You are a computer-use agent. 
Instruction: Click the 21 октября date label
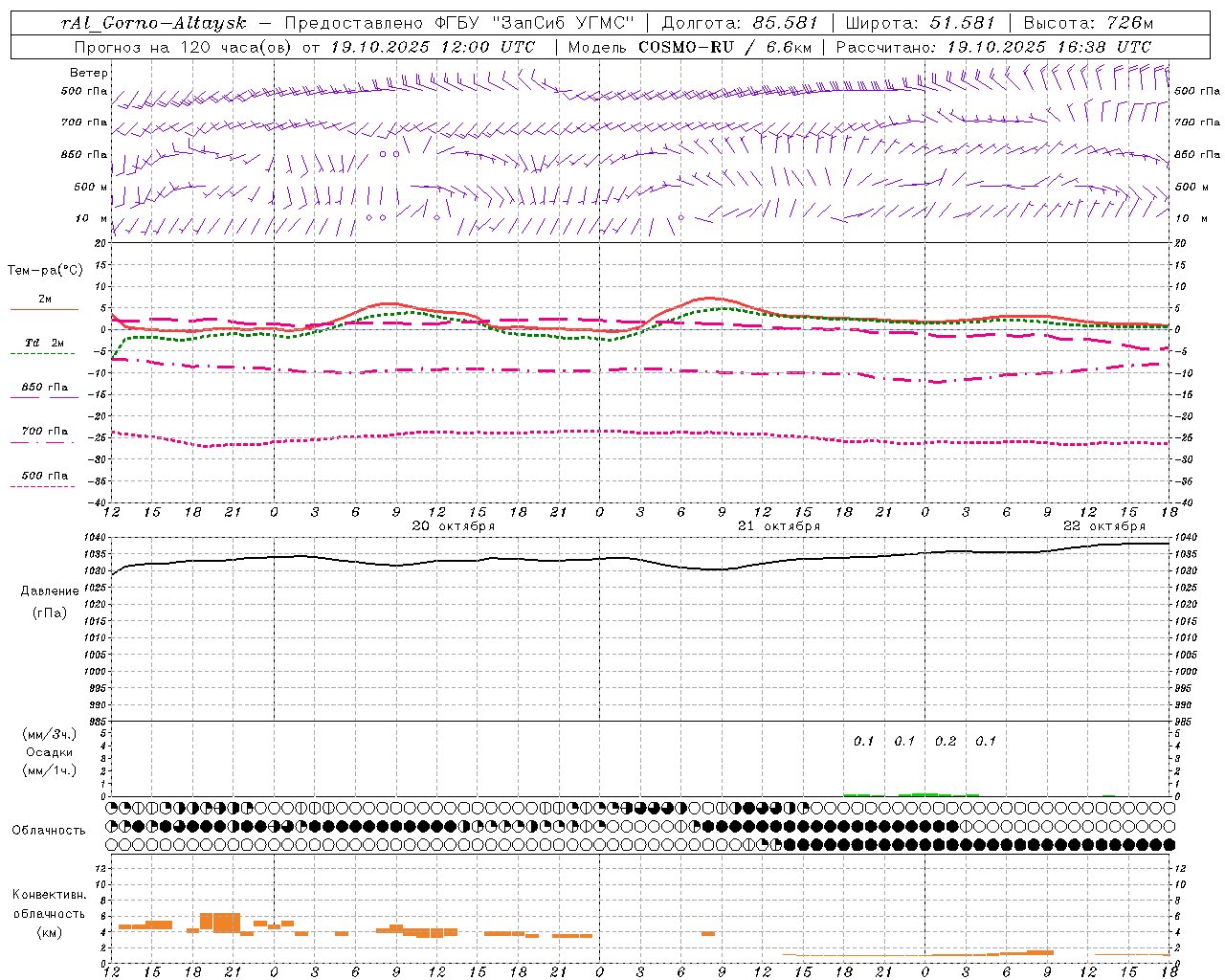[x=779, y=526]
